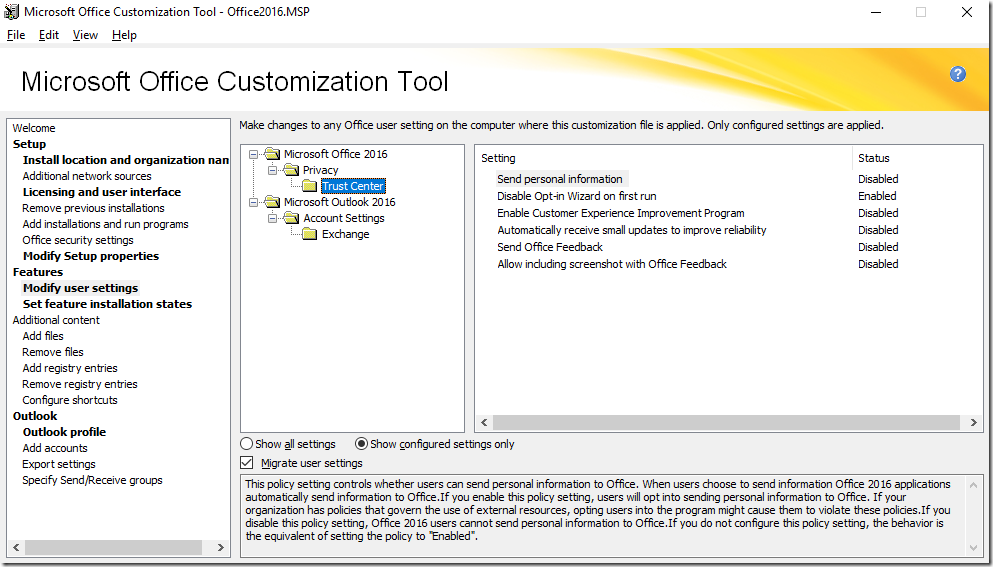Click settings list scroll right arrow
993x567 pixels.
point(974,422)
